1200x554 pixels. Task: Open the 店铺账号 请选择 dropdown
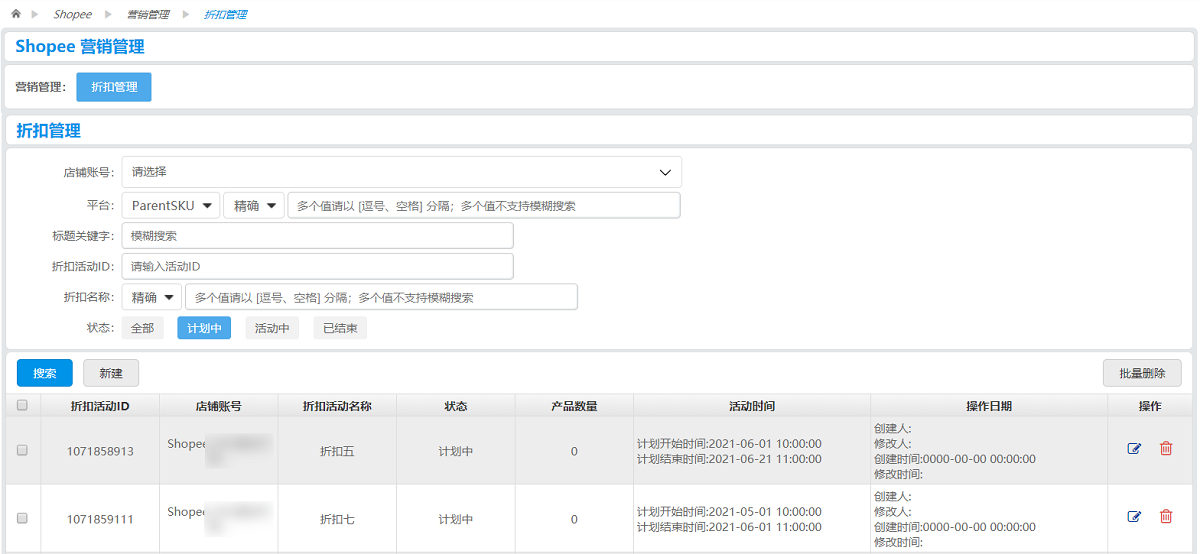(x=402, y=172)
